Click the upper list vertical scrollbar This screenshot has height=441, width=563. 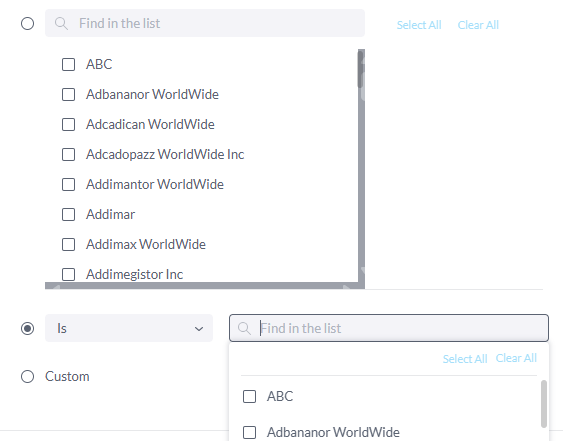tap(361, 165)
